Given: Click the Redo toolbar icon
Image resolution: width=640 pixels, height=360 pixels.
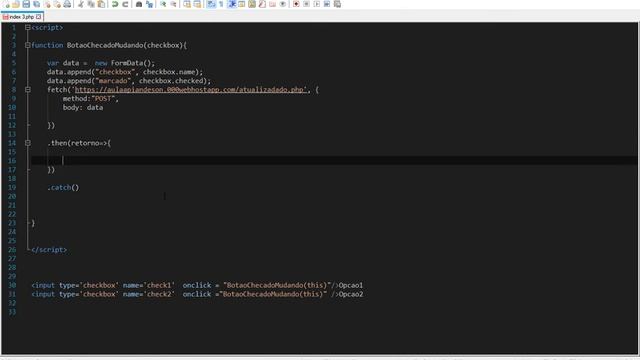Looking at the screenshot, I should [x=125, y=4].
